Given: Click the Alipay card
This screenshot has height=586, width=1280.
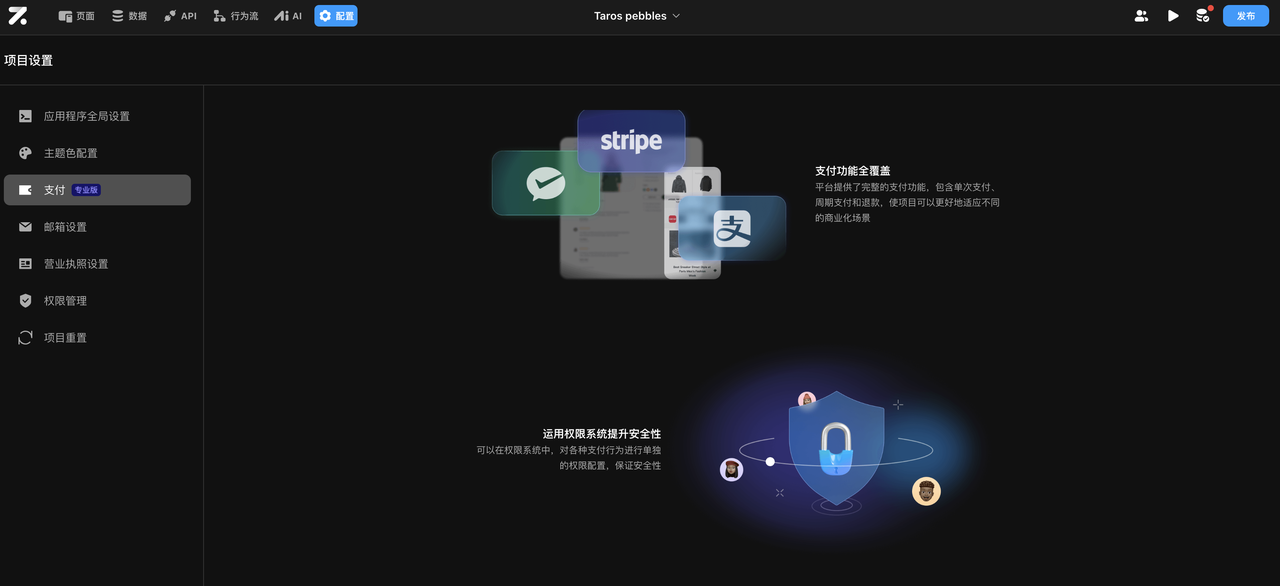Looking at the screenshot, I should [732, 228].
